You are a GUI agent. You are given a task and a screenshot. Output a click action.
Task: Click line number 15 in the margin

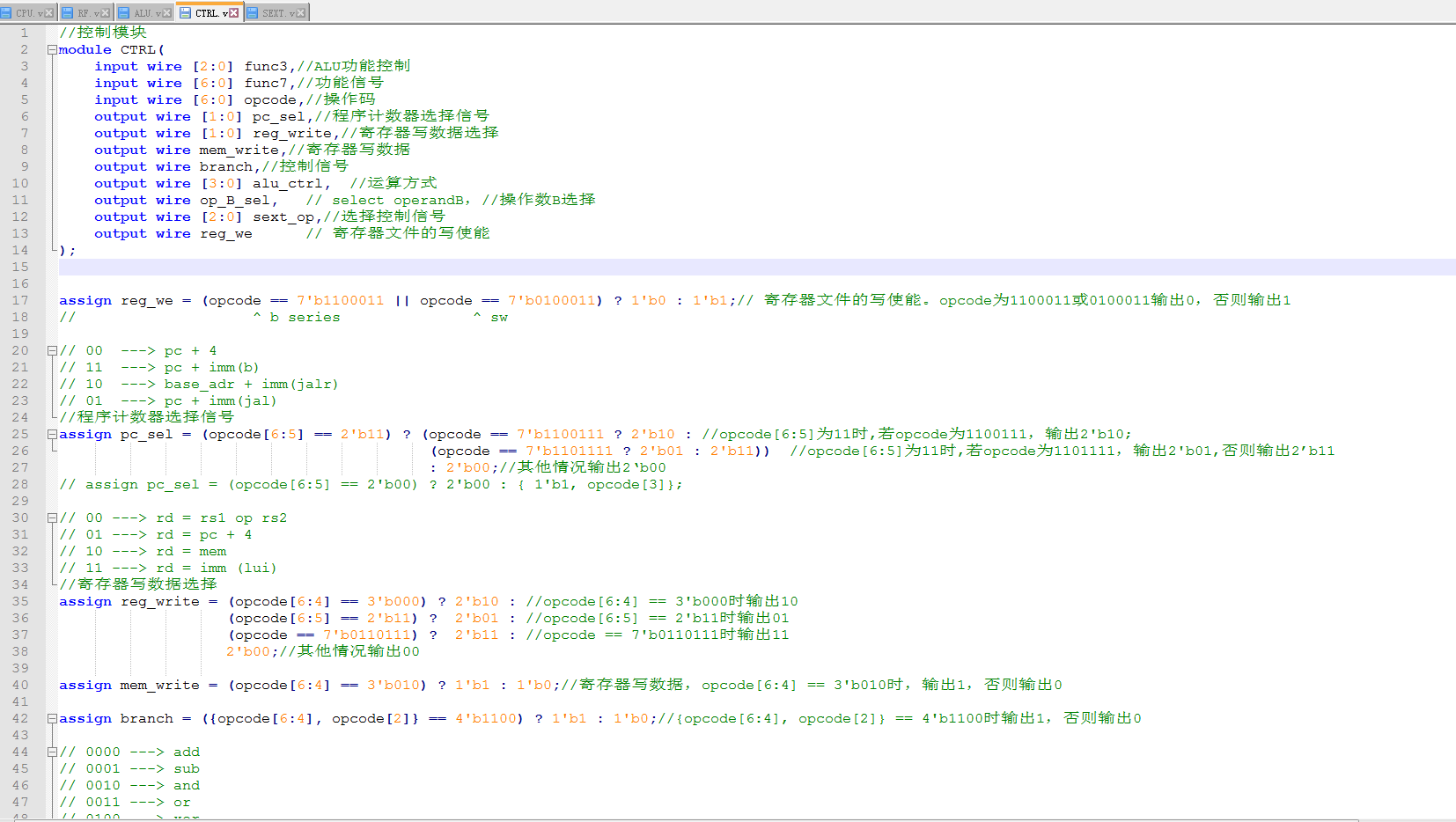click(x=20, y=268)
